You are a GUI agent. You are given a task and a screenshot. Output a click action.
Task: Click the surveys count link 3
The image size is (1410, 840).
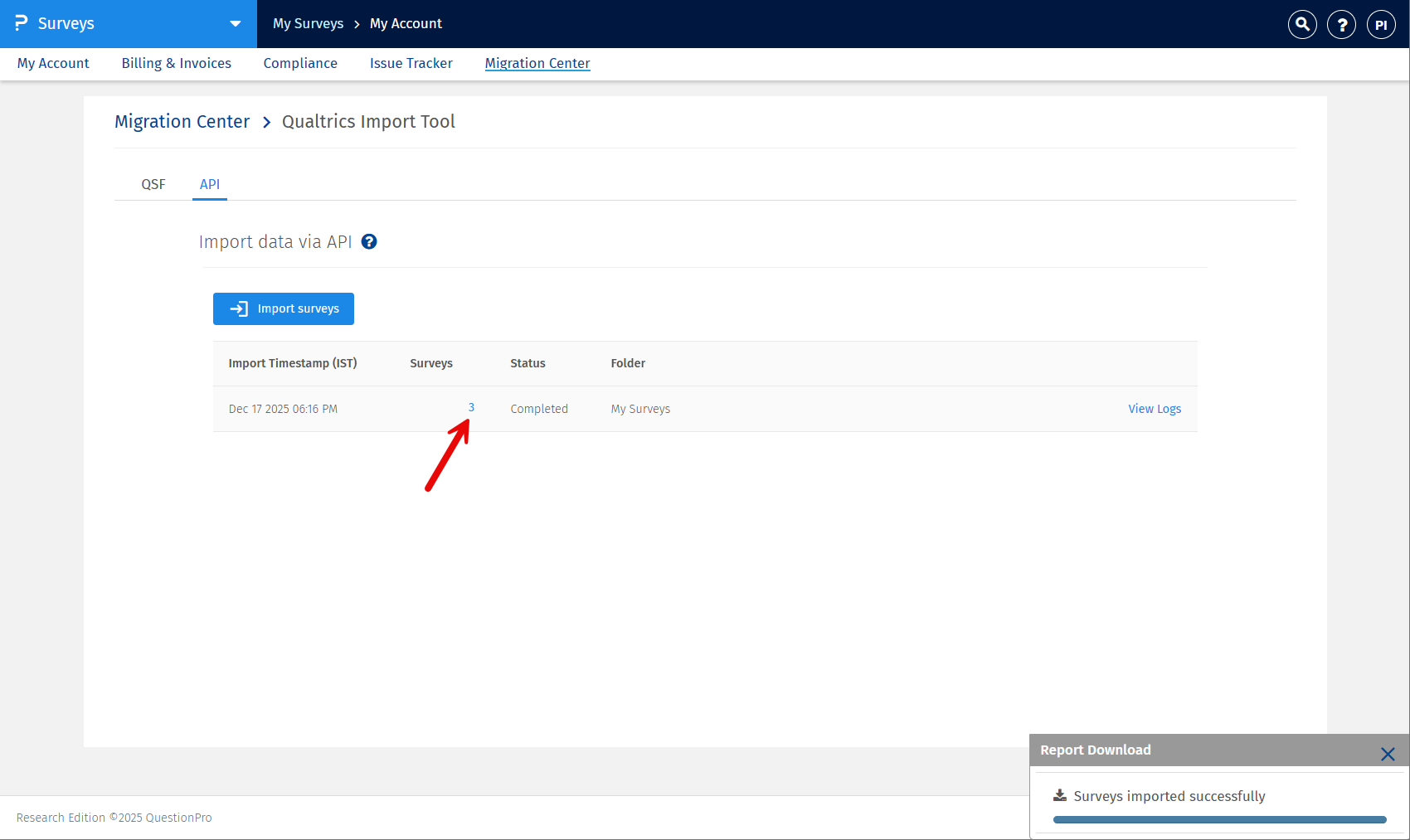pyautogui.click(x=471, y=407)
